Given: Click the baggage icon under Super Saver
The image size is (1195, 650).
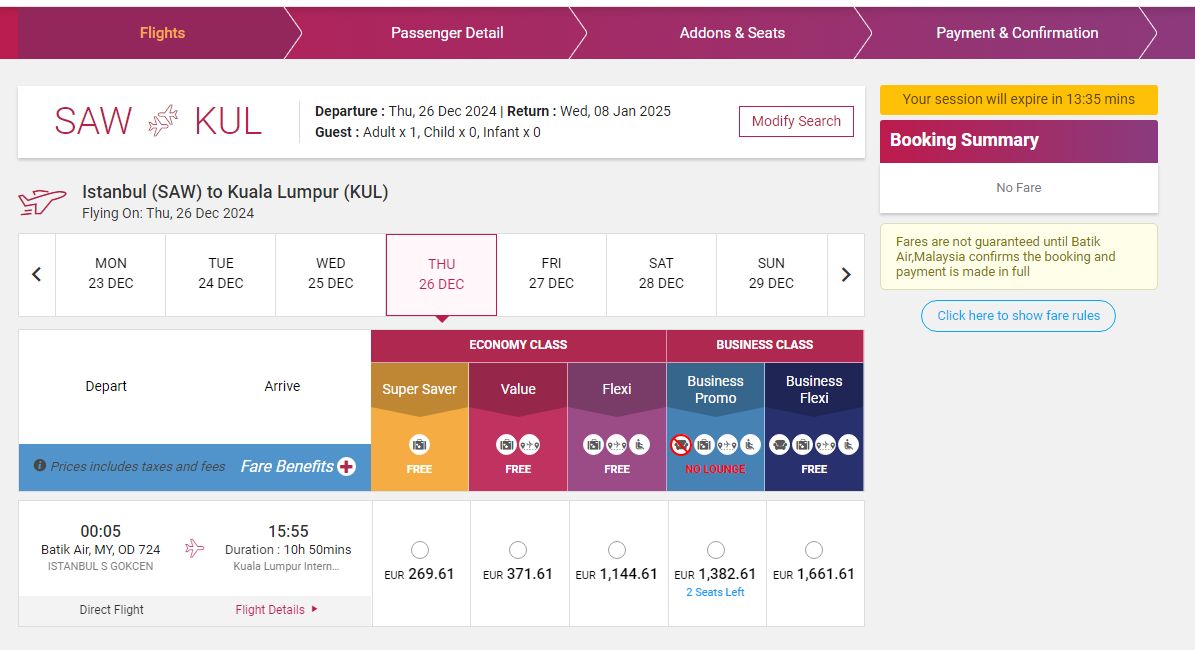Looking at the screenshot, I should pos(419,445).
